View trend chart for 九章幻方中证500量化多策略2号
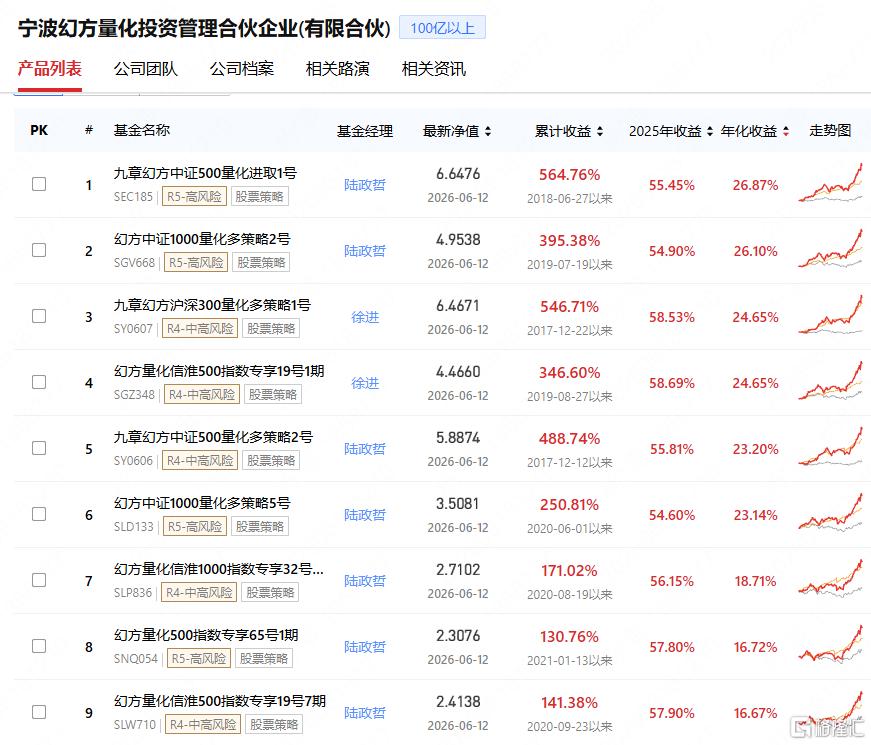 click(x=830, y=448)
